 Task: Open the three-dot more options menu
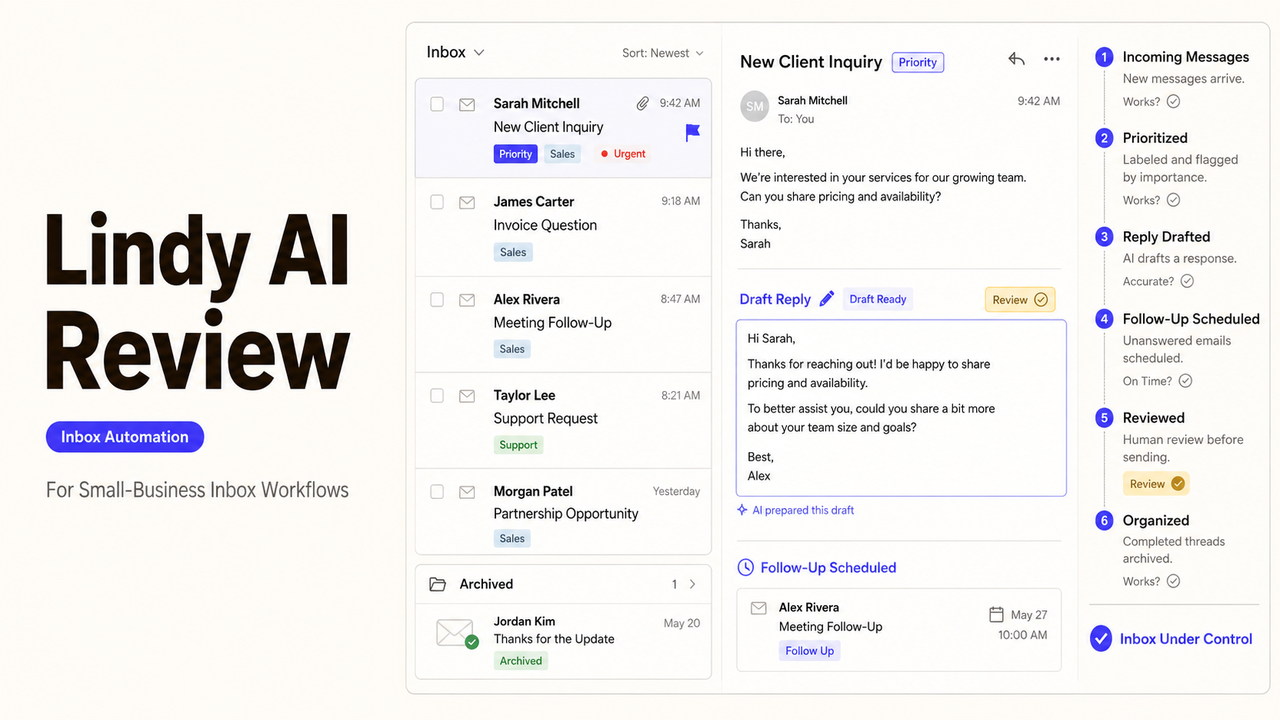[x=1051, y=59]
